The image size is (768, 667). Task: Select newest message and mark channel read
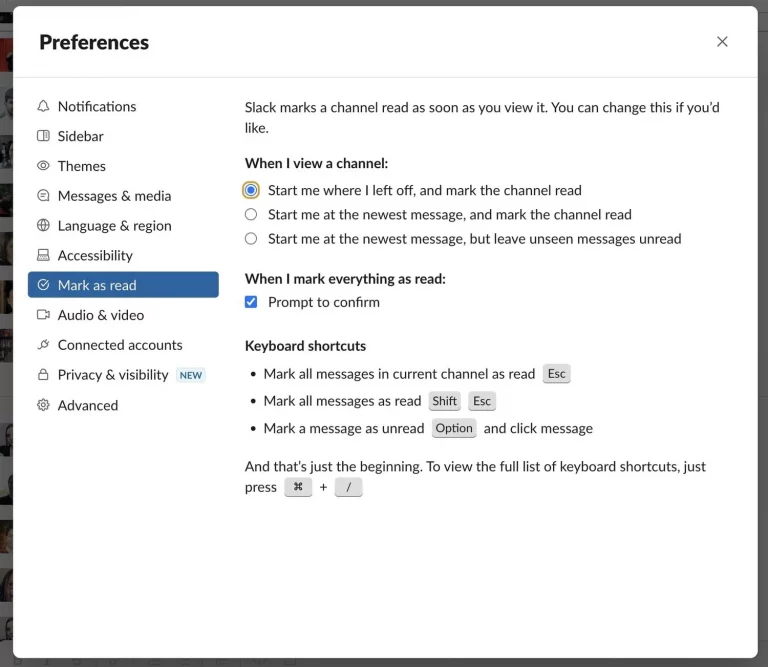point(251,214)
